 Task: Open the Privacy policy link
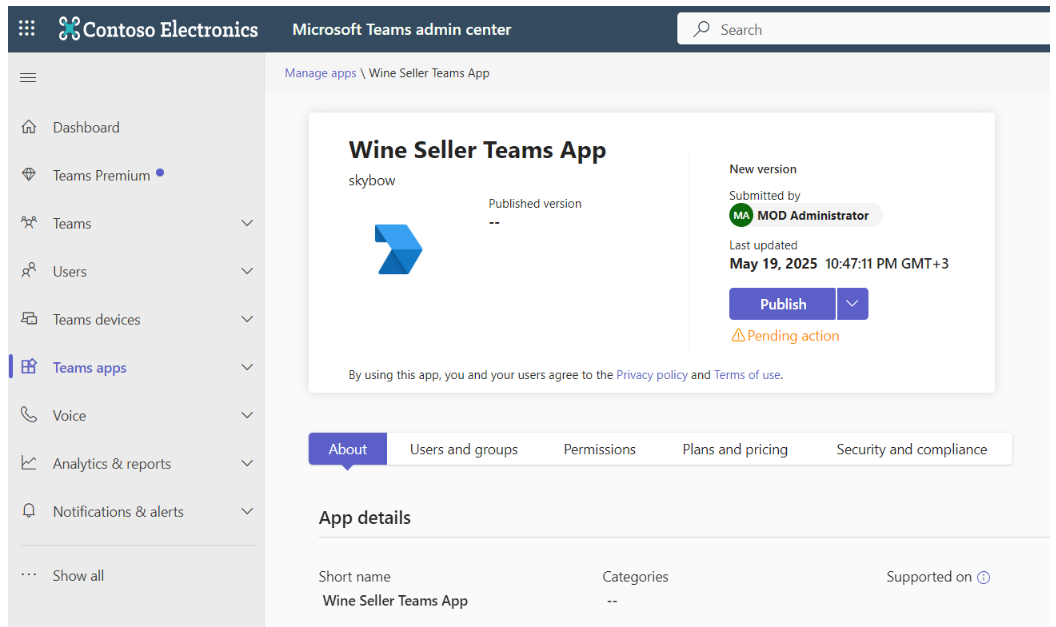pos(652,374)
